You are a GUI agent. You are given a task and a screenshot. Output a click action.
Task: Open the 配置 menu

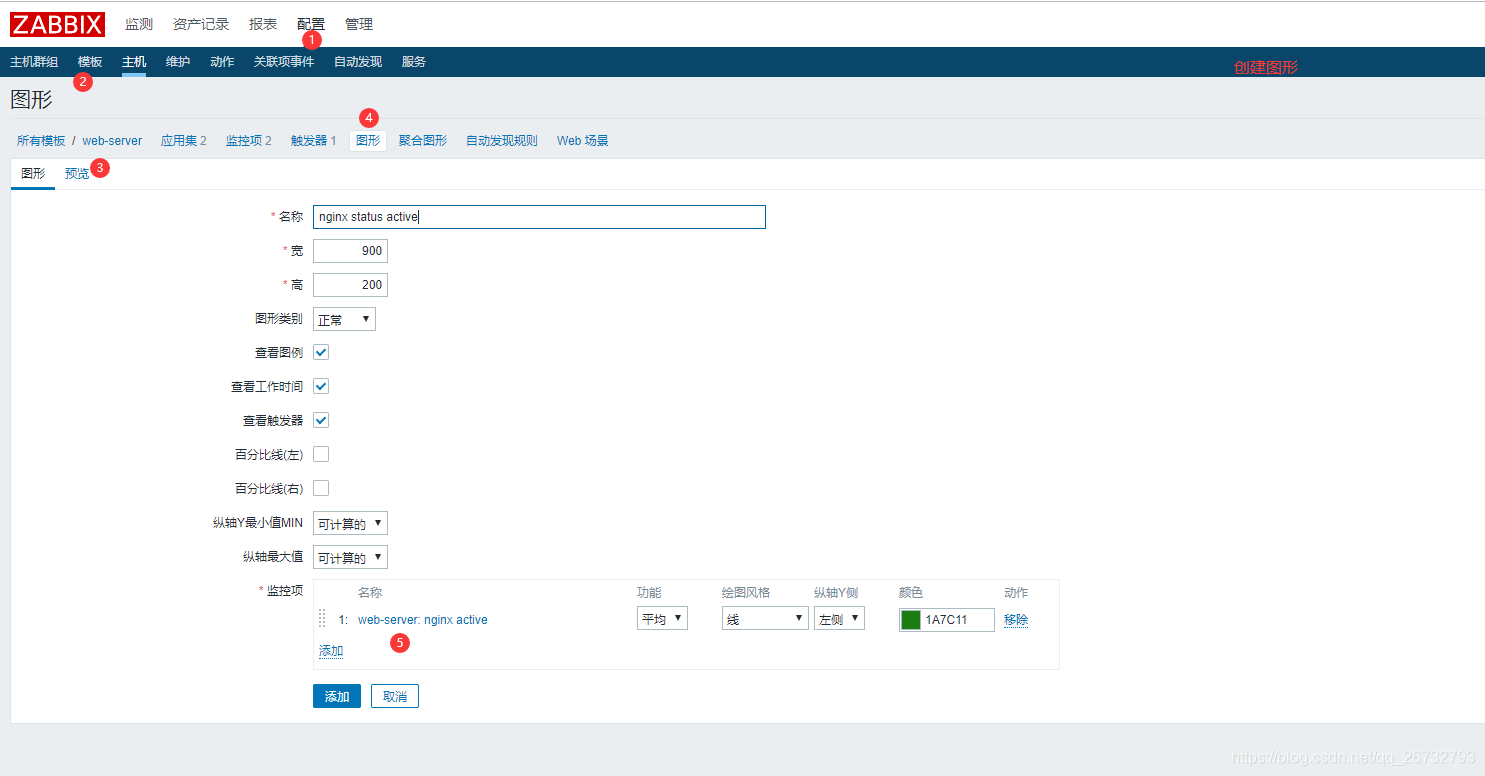pos(311,24)
